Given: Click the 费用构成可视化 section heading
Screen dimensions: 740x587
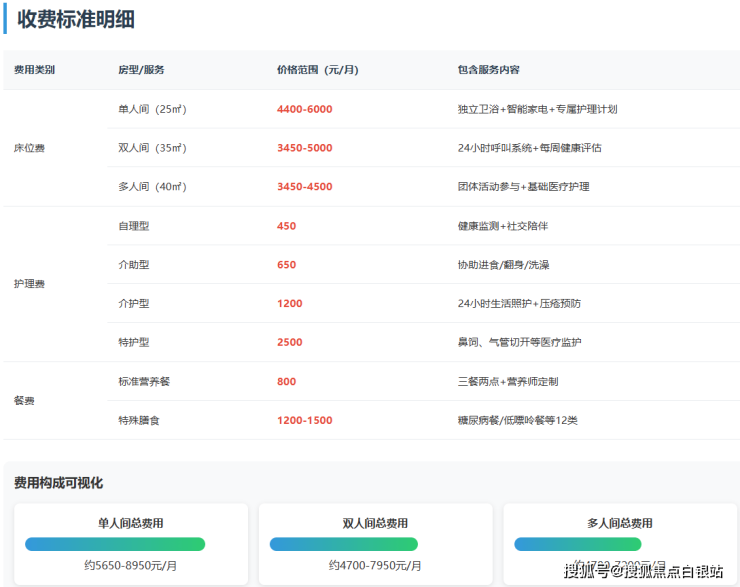Looking at the screenshot, I should coord(58,483).
